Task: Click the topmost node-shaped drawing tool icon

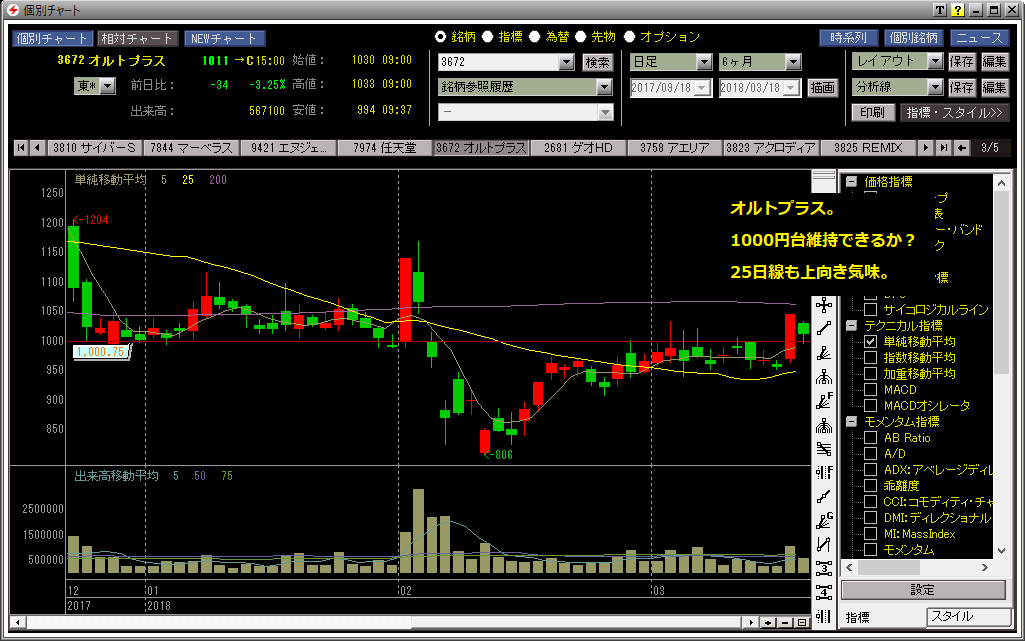Action: click(x=824, y=303)
